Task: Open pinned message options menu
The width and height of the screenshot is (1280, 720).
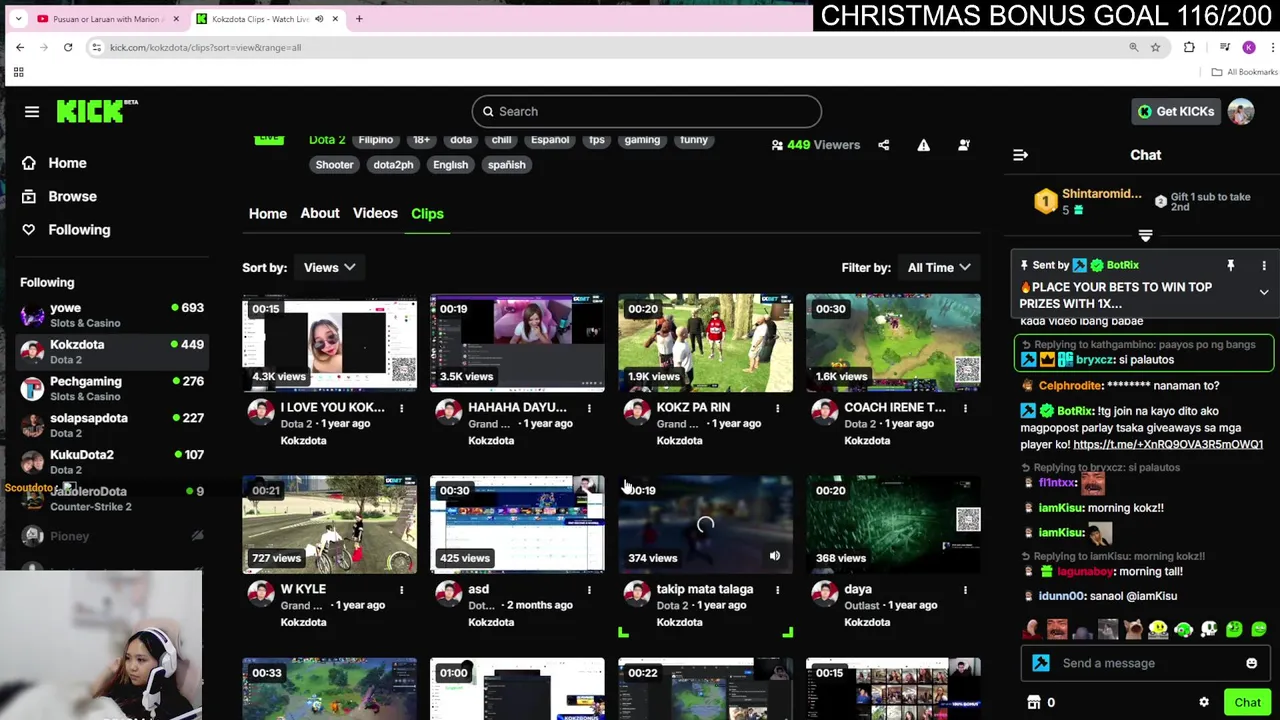Action: pyautogui.click(x=1264, y=265)
